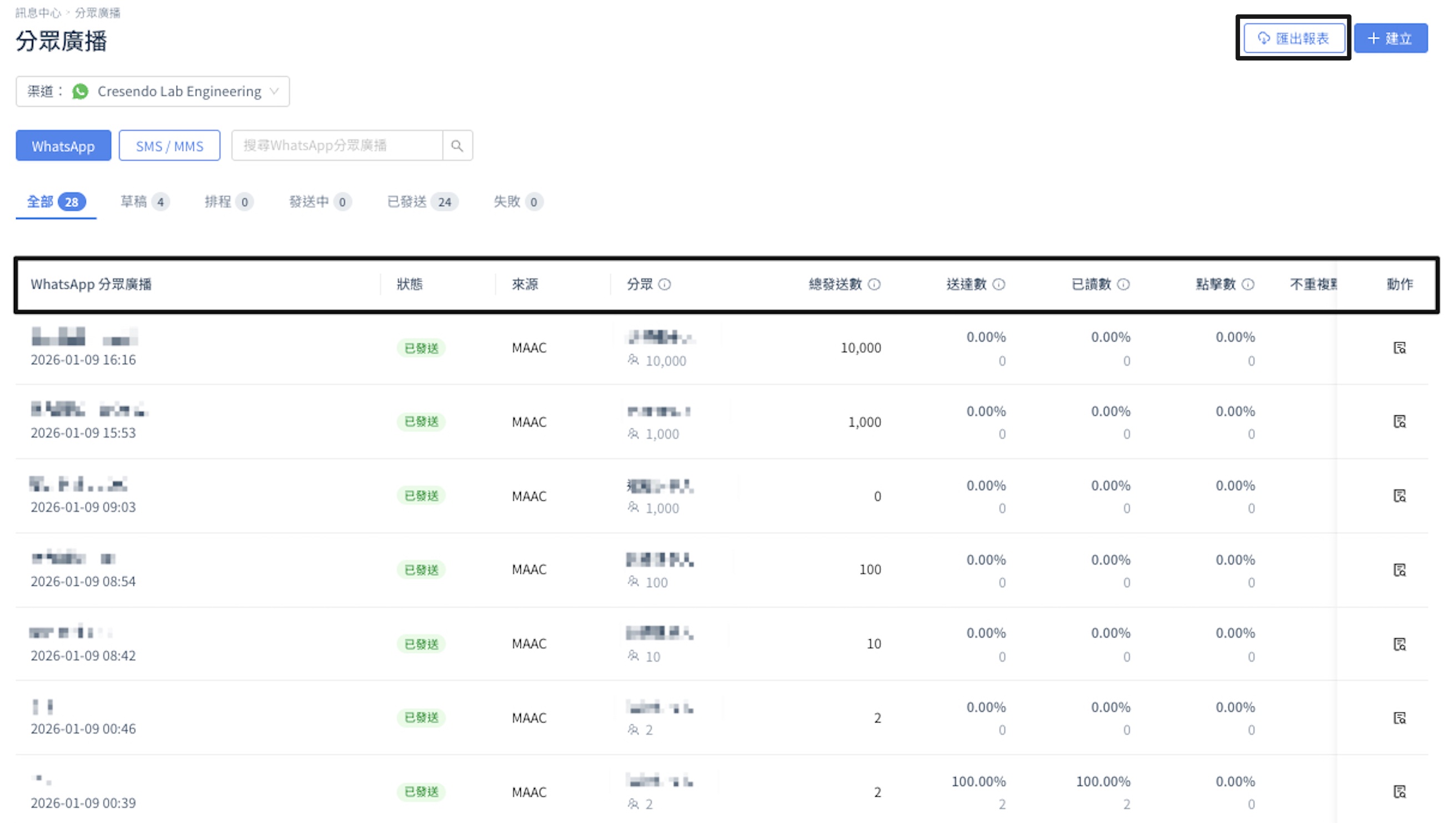Click the WhatsApp logo icon in channel selector
This screenshot has height=823, width=1456.
[x=81, y=91]
